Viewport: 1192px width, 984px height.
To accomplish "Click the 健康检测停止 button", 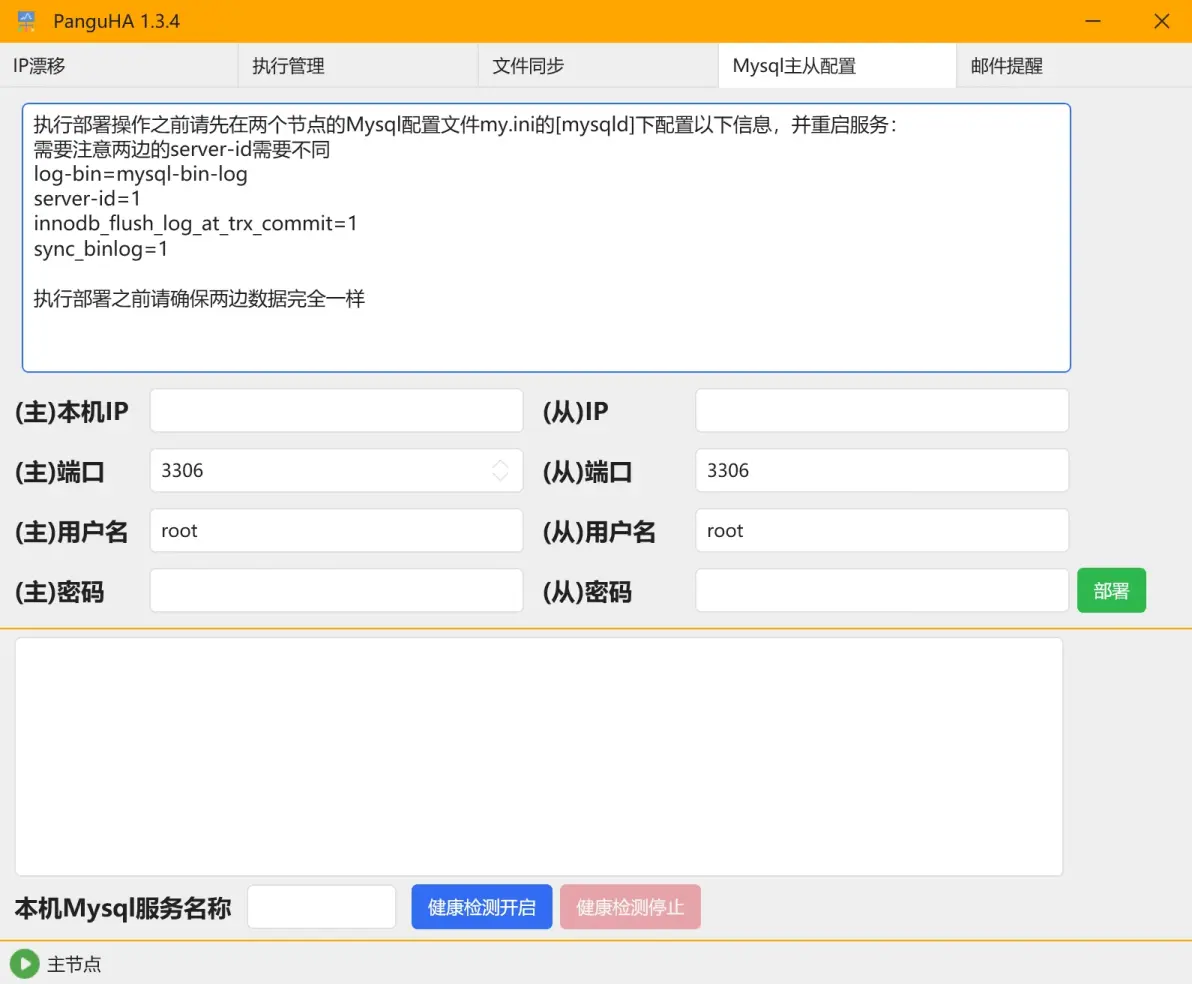I will [630, 906].
